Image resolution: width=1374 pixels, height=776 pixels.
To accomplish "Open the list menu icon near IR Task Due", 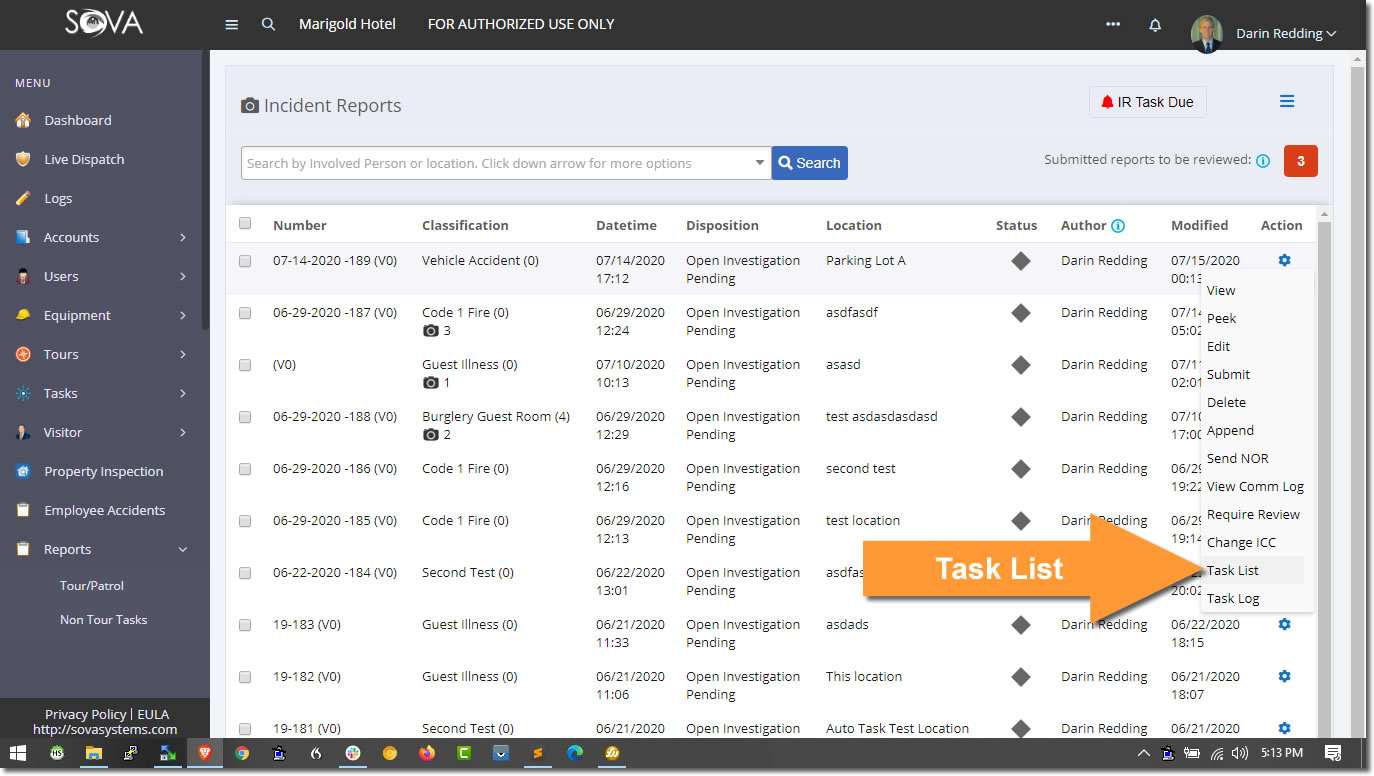I will tap(1287, 101).
